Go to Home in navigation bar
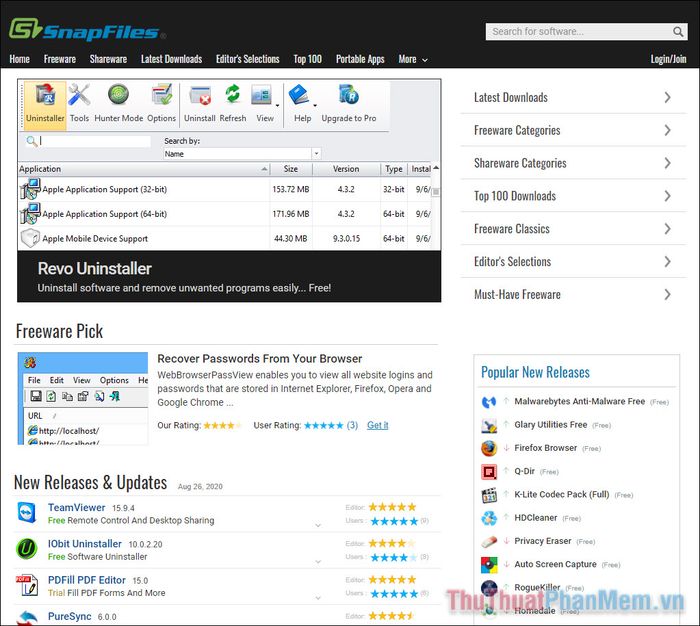This screenshot has width=700, height=626. [x=19, y=59]
